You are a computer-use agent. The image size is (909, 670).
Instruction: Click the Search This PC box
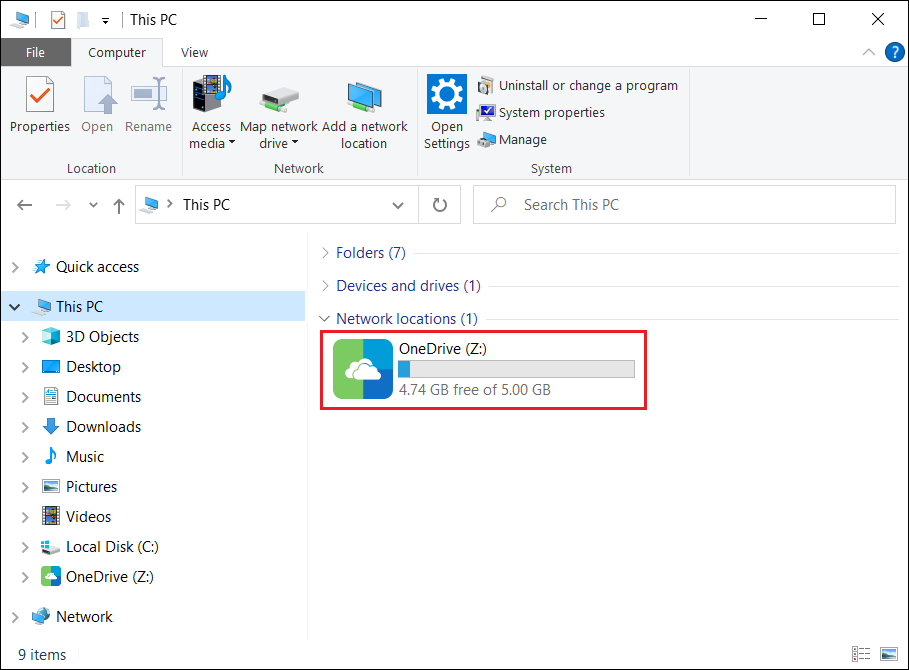(684, 205)
